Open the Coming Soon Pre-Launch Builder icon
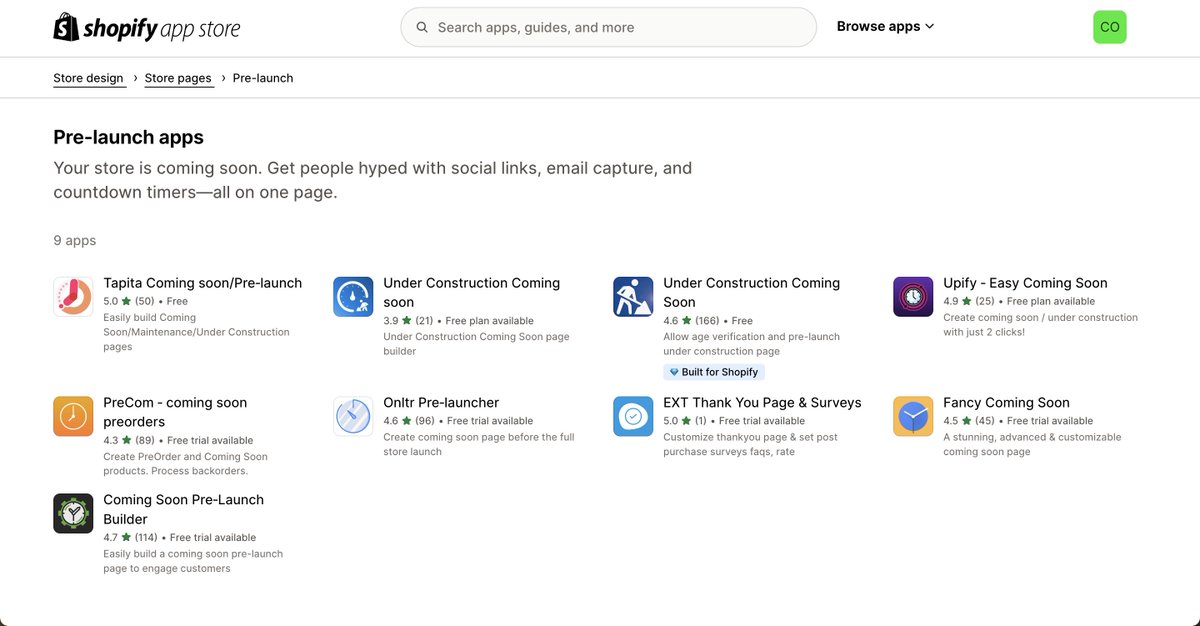Image resolution: width=1200 pixels, height=626 pixels. pos(73,513)
